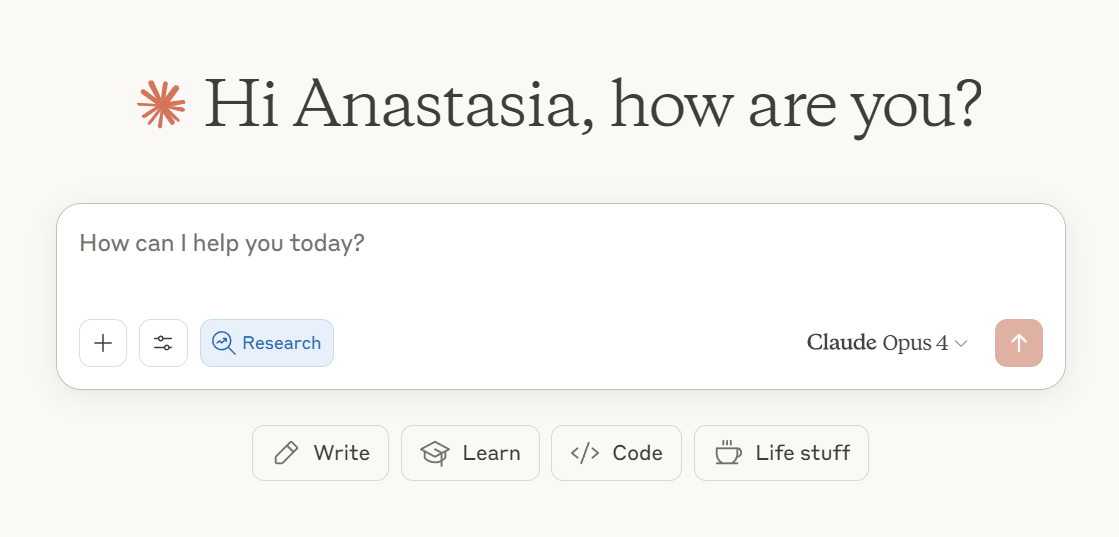Open the plus attachment menu
The height and width of the screenshot is (537, 1119).
pyautogui.click(x=103, y=343)
